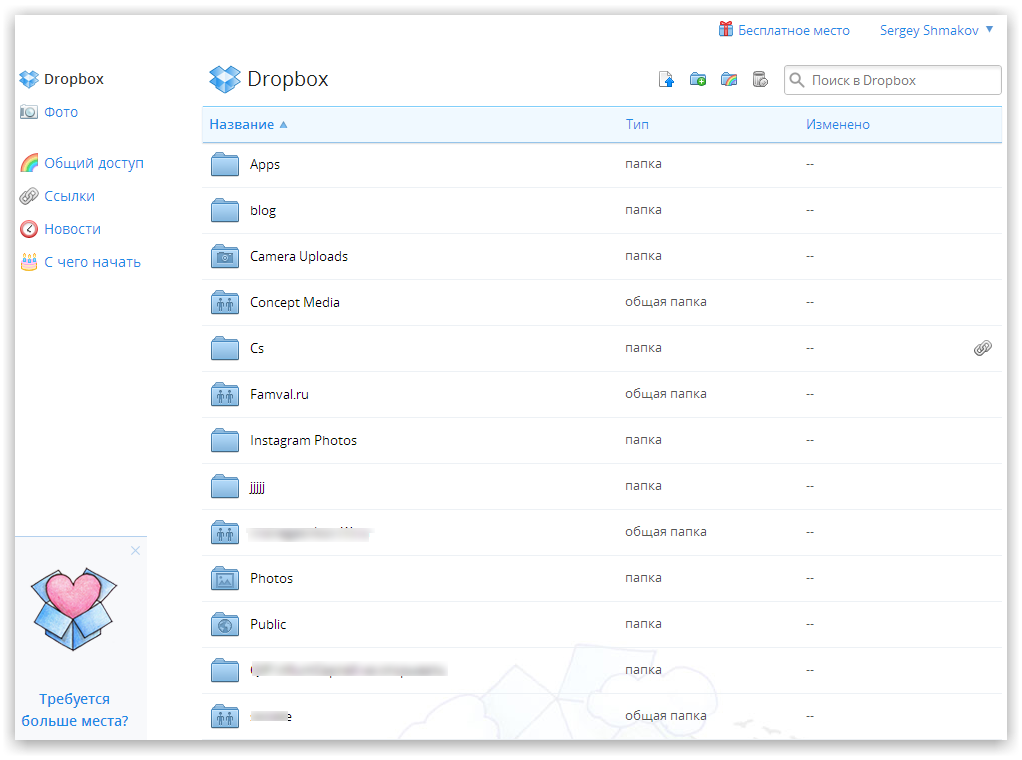
Task: Open the Famval.ru folder link
Action: coord(279,394)
